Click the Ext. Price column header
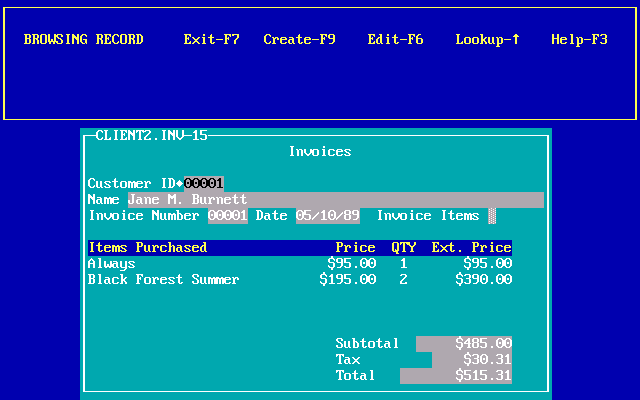Screen dimensions: 640x400 click(471, 247)
